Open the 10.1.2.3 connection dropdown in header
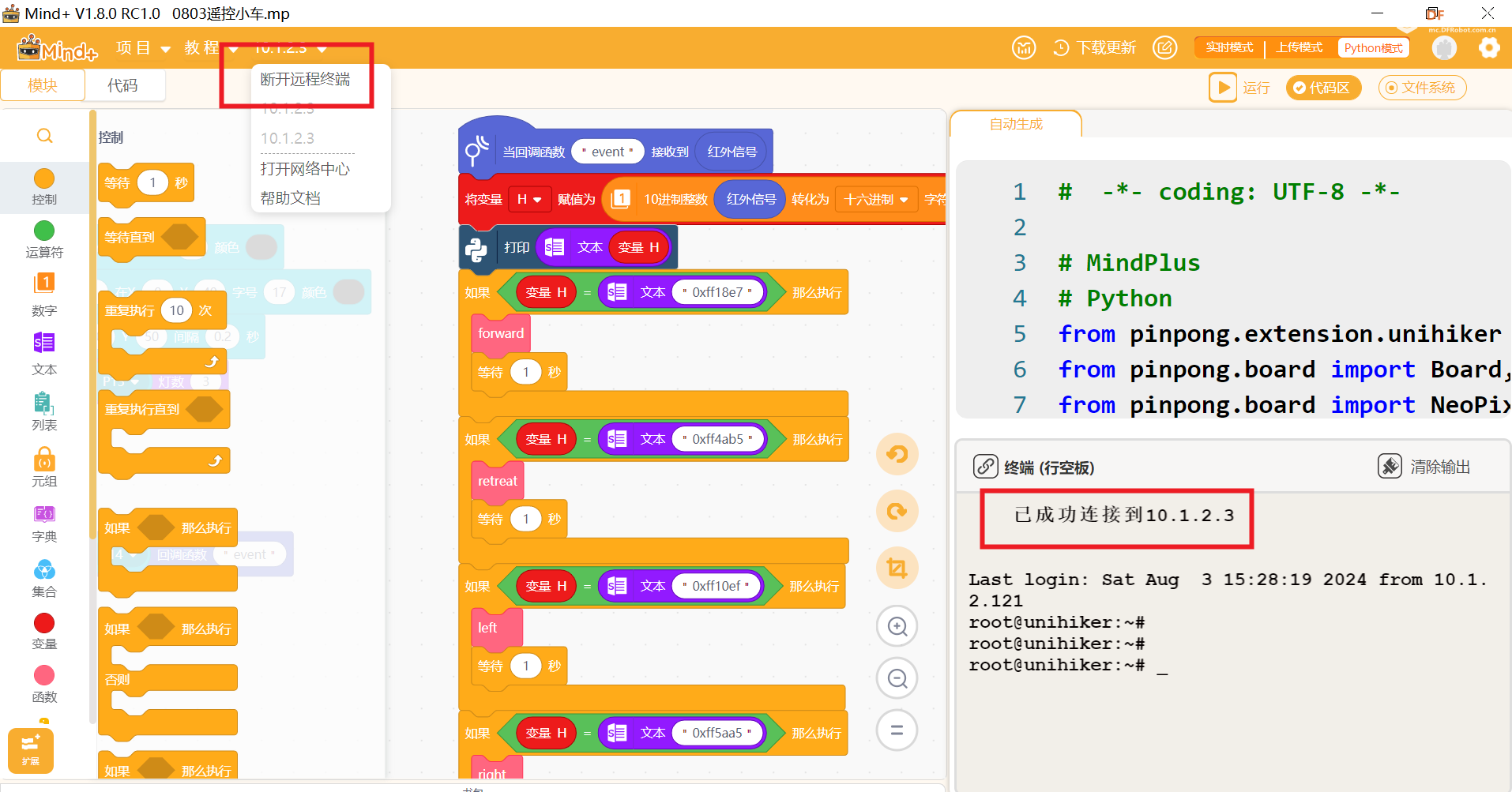This screenshot has width=1512, height=792. (290, 48)
